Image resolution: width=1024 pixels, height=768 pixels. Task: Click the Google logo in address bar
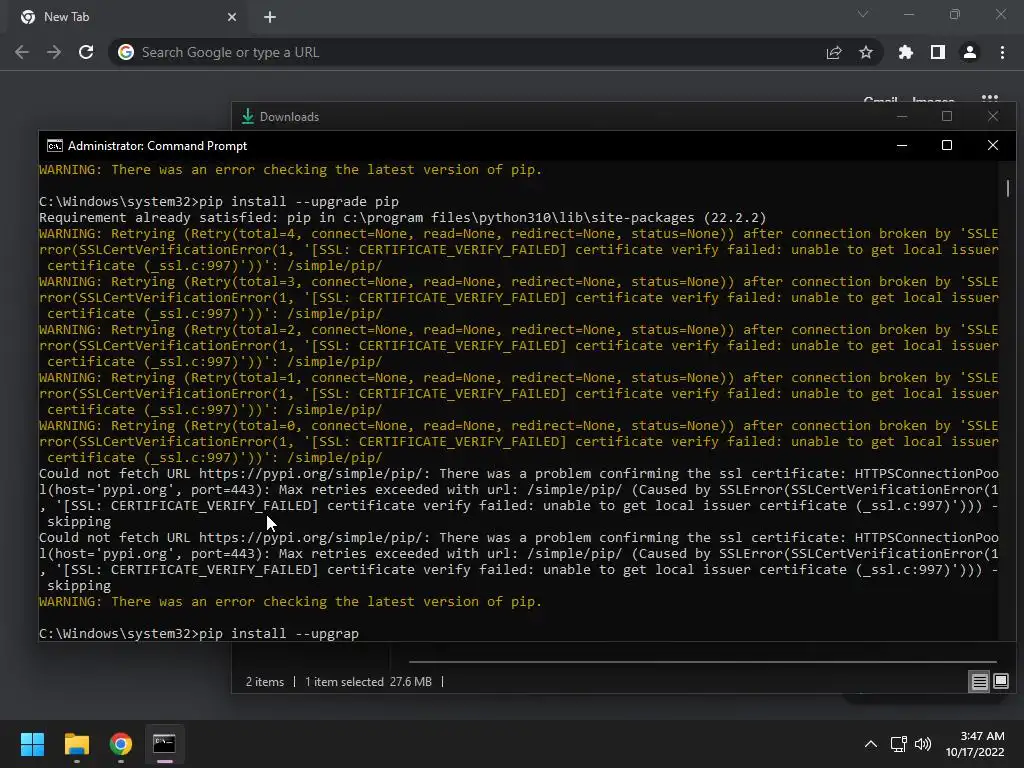point(126,52)
